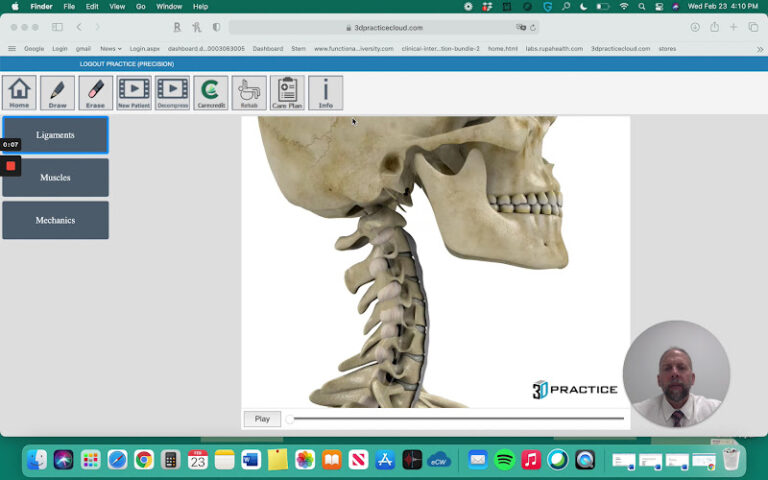The image size is (768, 480).
Task: Open the Info tool
Action: 326,93
